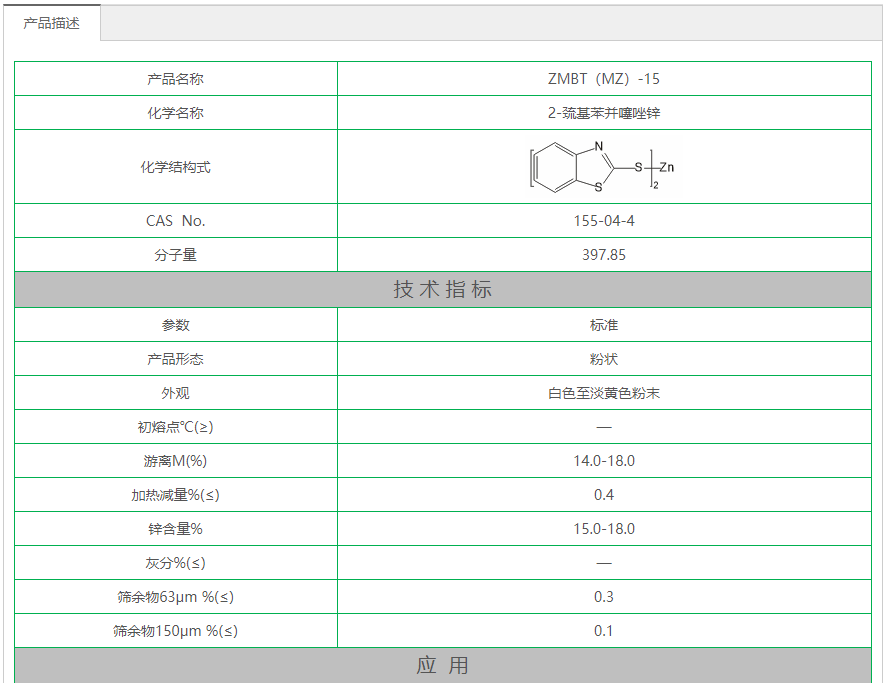Select the product name ZMBT (MZ) -15

[603, 79]
